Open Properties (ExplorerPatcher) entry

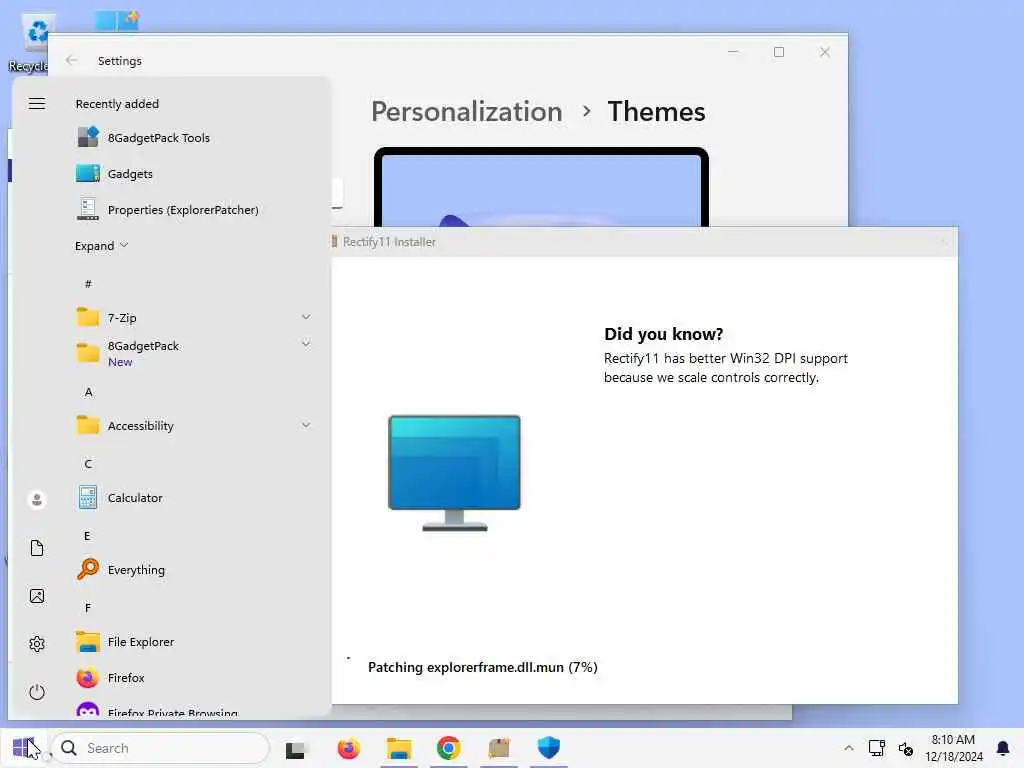[195, 210]
